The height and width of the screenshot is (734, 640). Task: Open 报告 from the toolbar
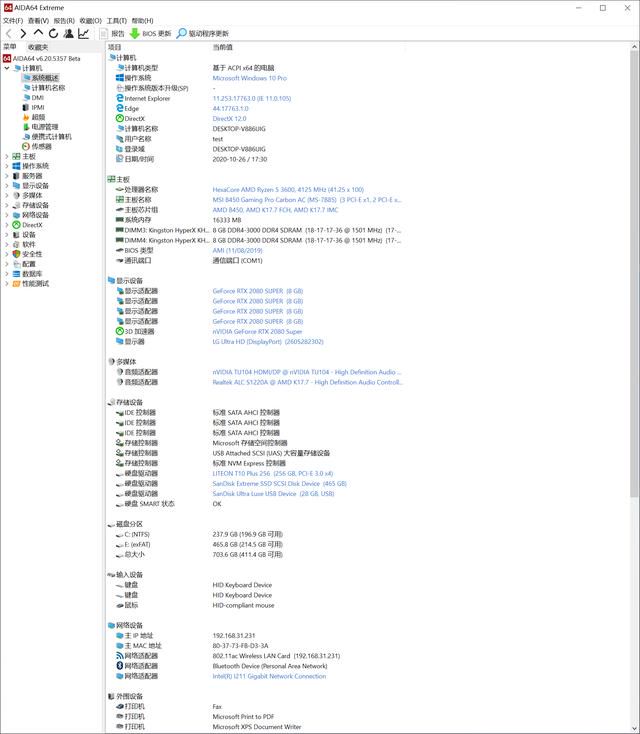tap(112, 34)
